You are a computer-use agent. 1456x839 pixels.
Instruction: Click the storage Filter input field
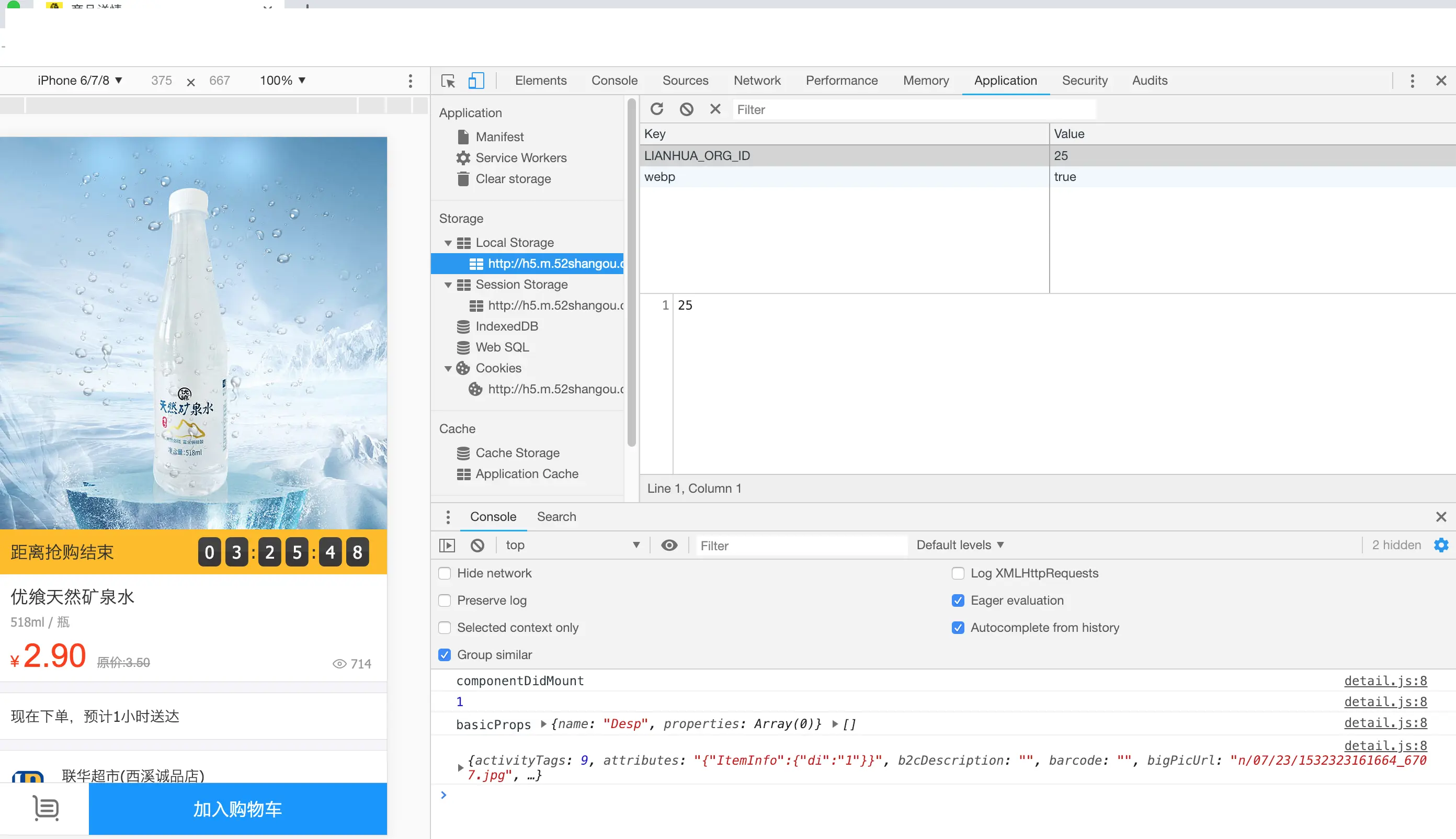[x=913, y=109]
